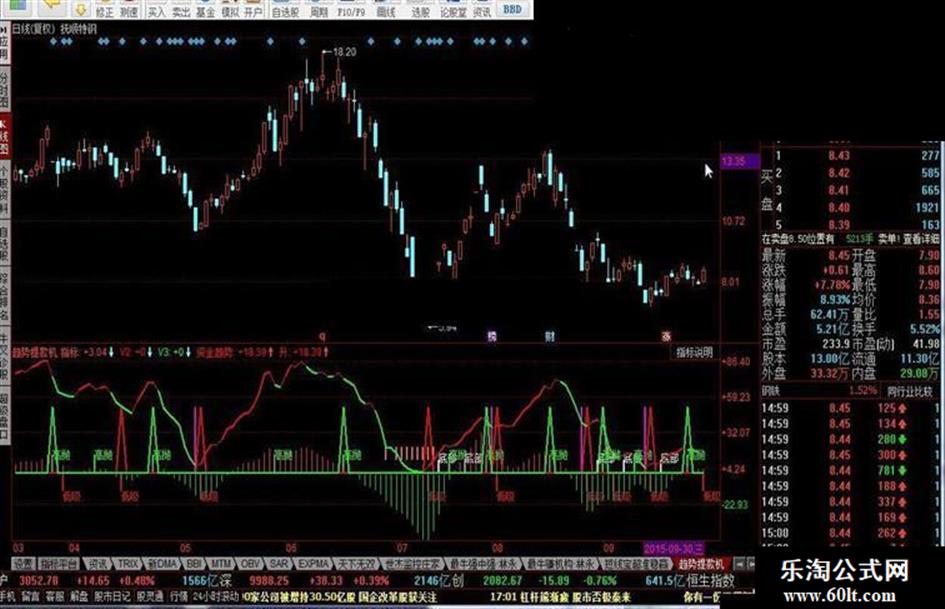Screen dimensions: 945x609
Task: Click the F10/F9 toolbar icon
Action: tap(351, 9)
